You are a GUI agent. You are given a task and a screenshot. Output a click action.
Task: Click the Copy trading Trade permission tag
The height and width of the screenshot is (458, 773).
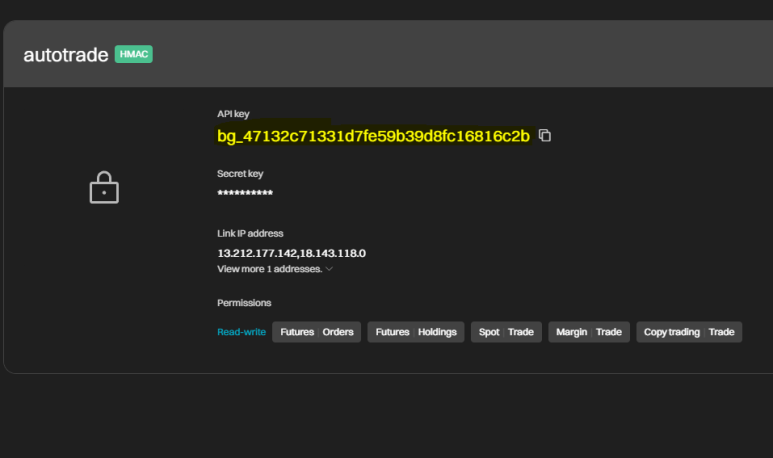pos(689,332)
